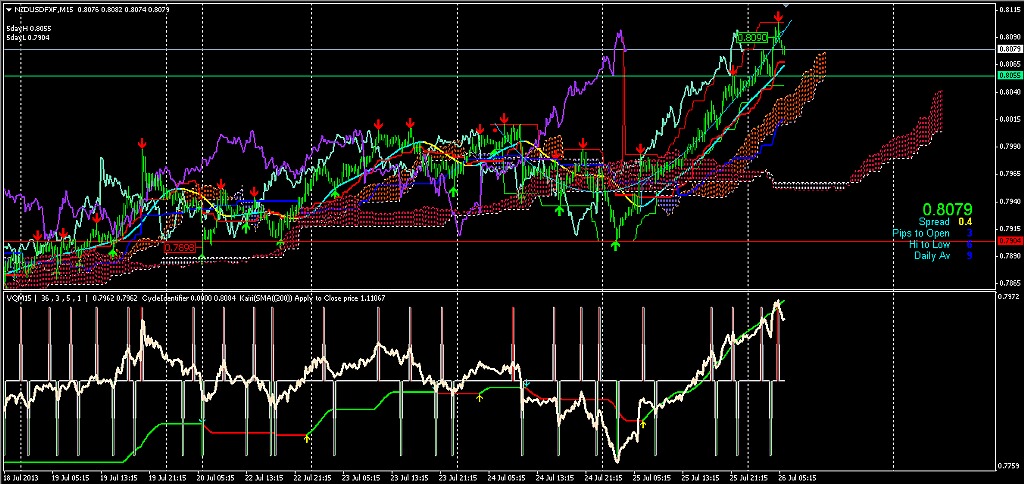Click the Spread label

pos(934,222)
